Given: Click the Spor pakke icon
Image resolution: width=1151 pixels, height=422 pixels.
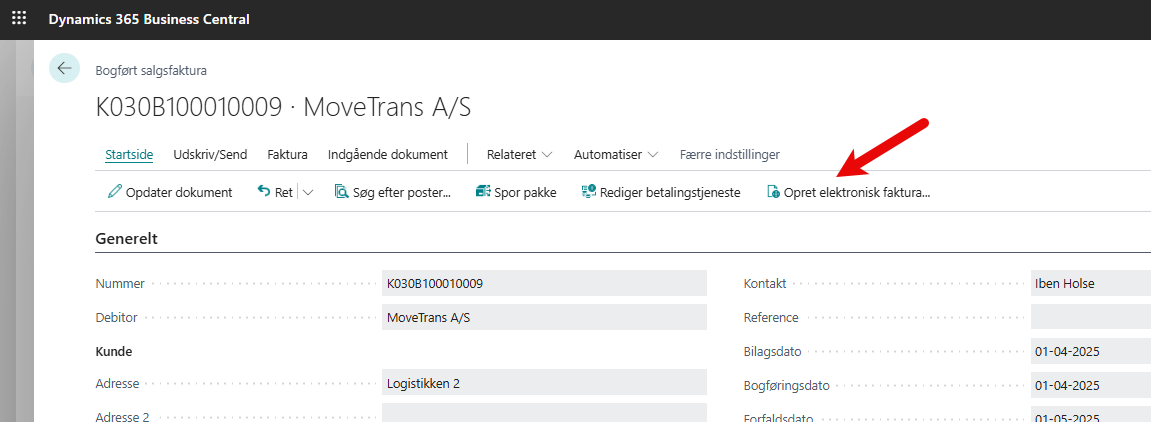Looking at the screenshot, I should coord(483,192).
